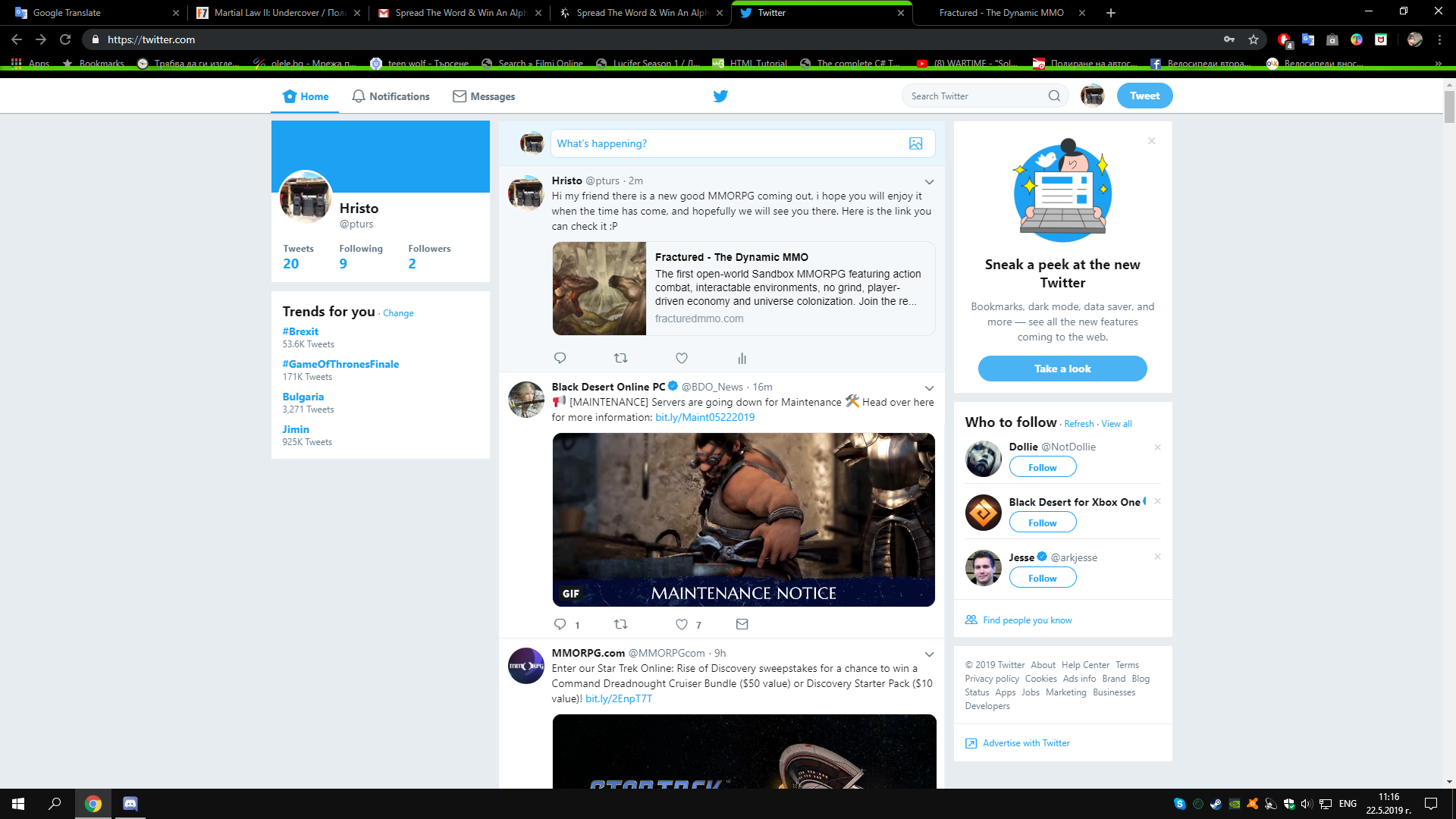Switch to Martial Law II browser tab
This screenshot has width=1456, height=819.
279,13
